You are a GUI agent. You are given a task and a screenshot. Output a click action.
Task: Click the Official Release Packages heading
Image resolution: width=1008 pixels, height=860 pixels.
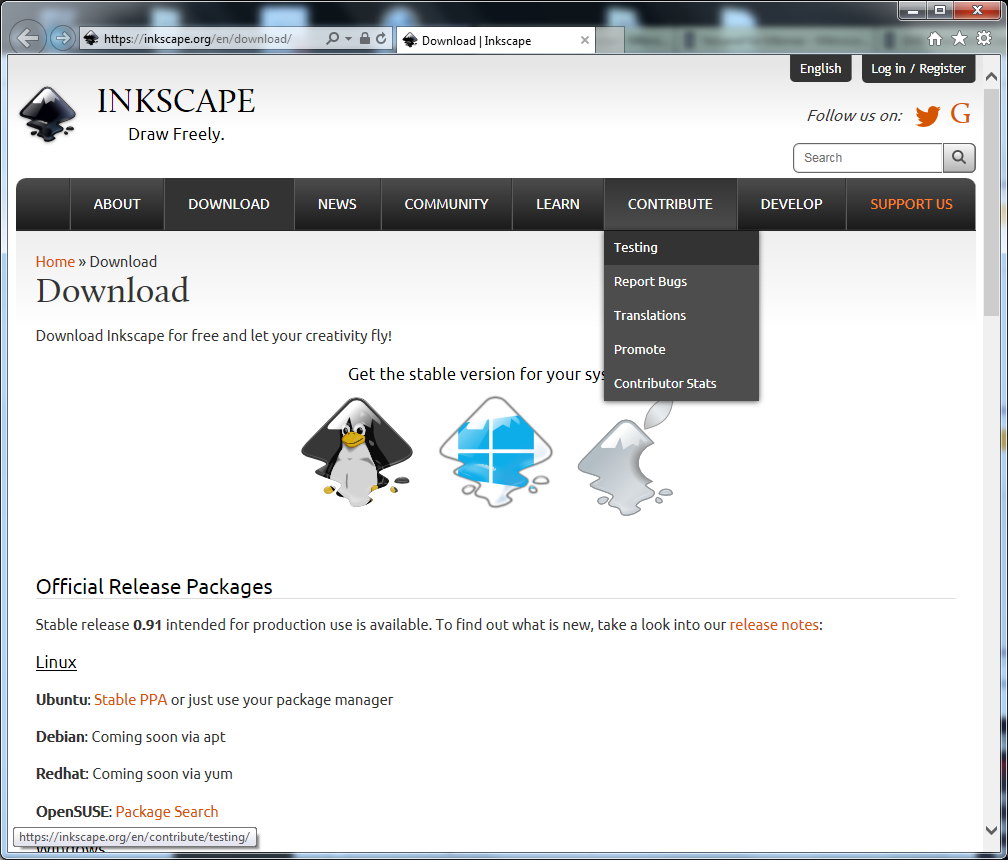pos(154,587)
